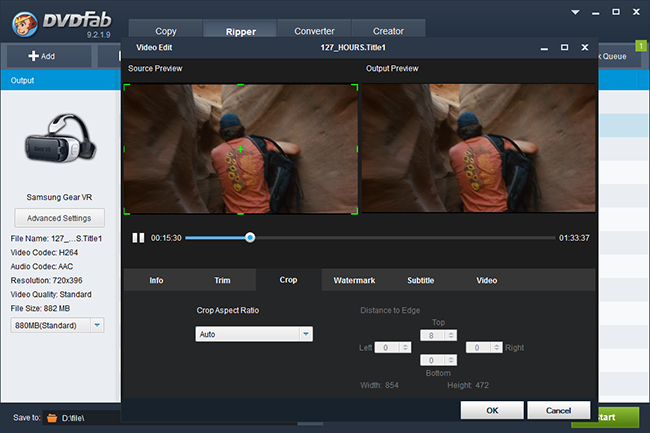Click the playback position slider handle
Image resolution: width=650 pixels, height=433 pixels.
[250, 237]
